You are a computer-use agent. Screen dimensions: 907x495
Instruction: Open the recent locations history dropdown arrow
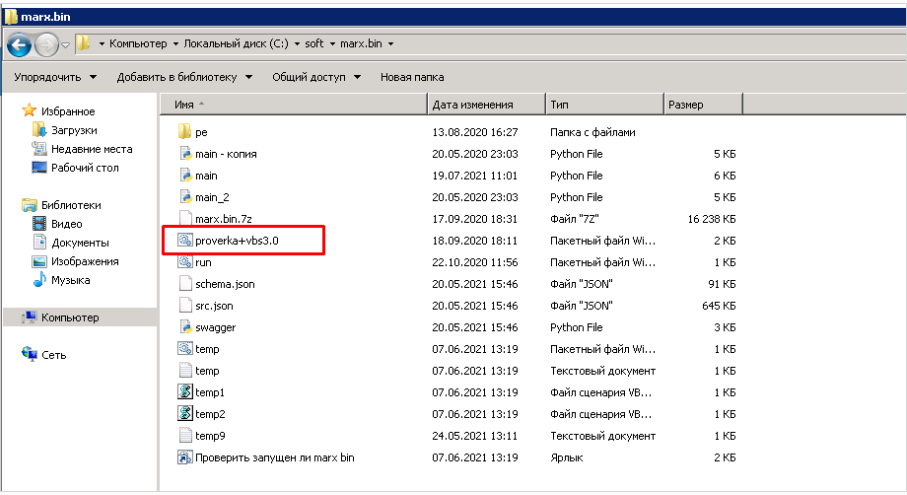pos(65,45)
